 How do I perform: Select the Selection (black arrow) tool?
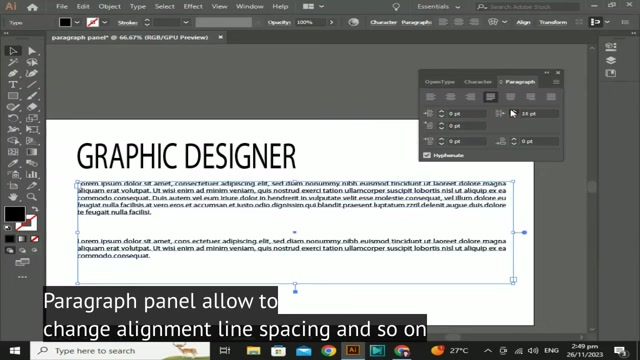13,51
